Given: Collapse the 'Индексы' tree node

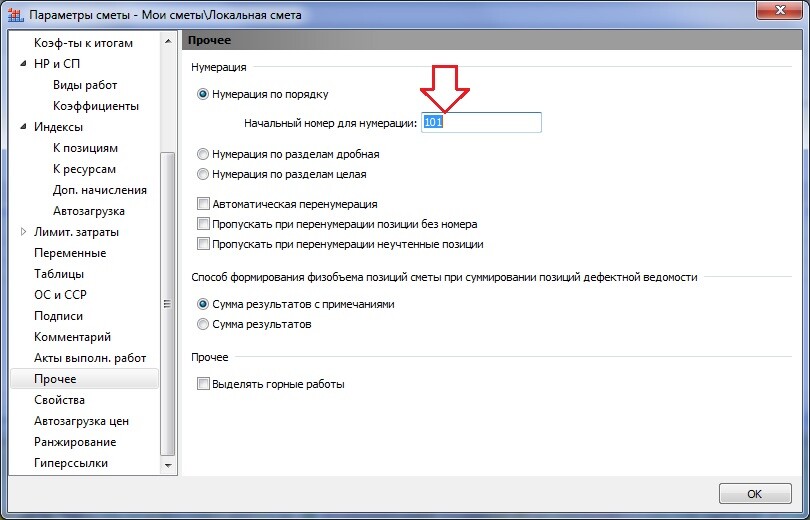Looking at the screenshot, I should 23,127.
